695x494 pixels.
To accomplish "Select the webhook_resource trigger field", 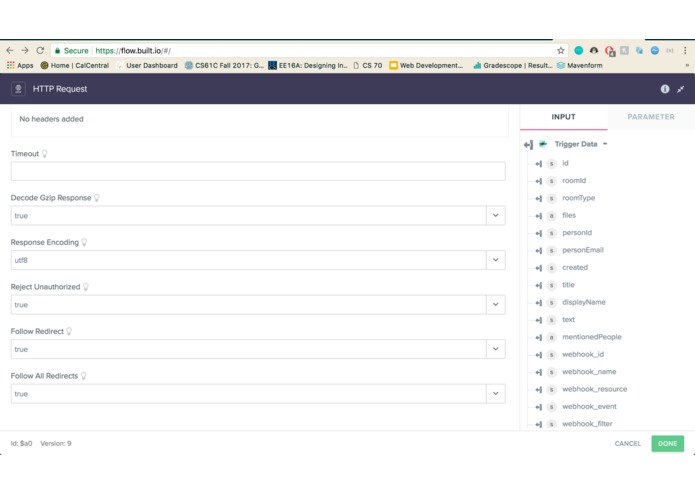I will pyautogui.click(x=594, y=389).
